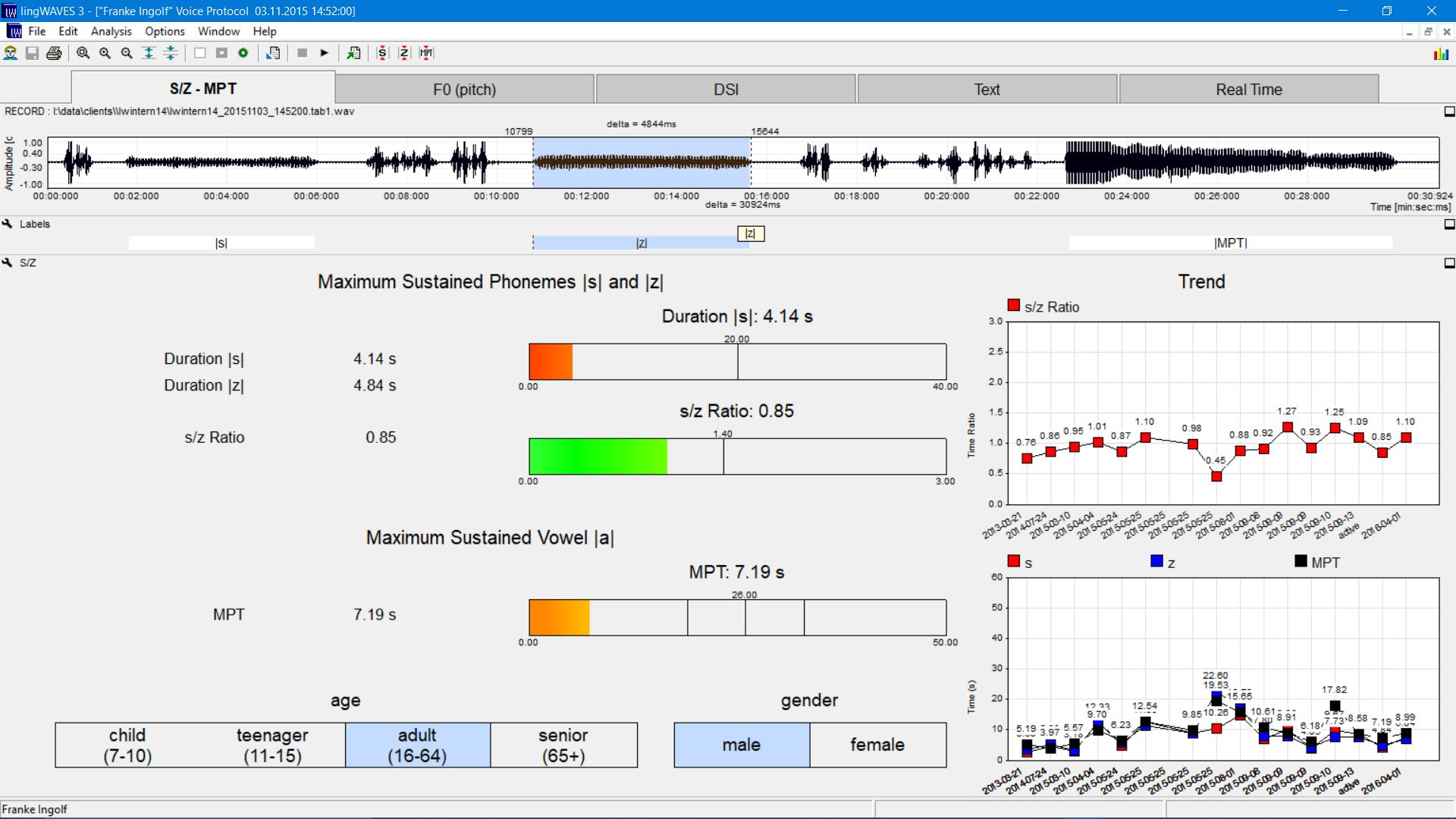
Task: Select the adult (16-64) age group
Action: [417, 745]
